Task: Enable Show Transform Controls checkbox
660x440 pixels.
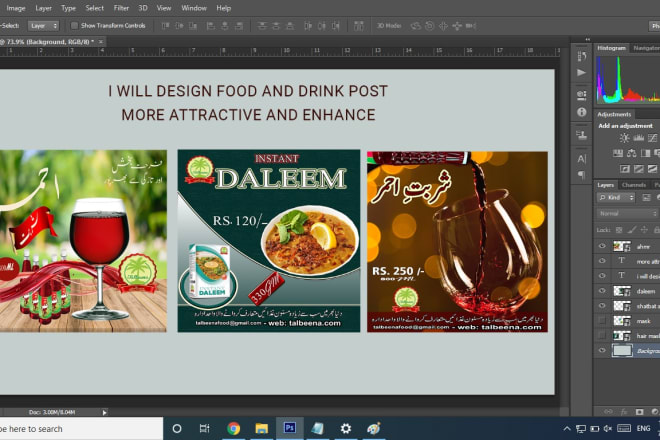Action: (x=74, y=26)
